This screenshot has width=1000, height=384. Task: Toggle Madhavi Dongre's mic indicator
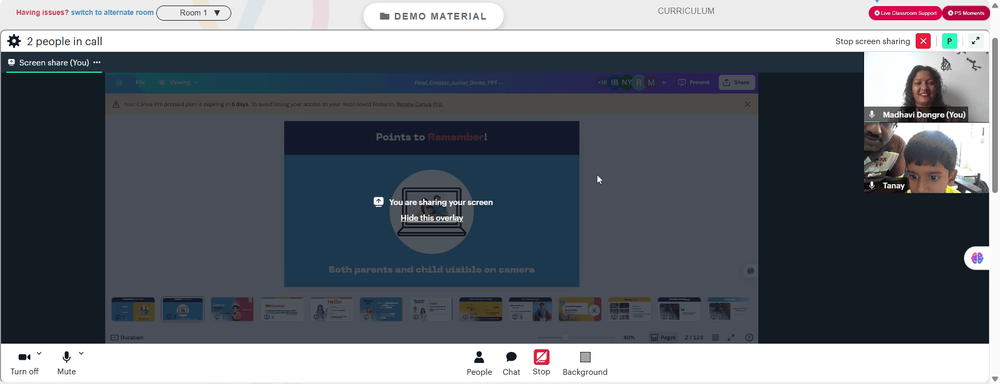872,115
